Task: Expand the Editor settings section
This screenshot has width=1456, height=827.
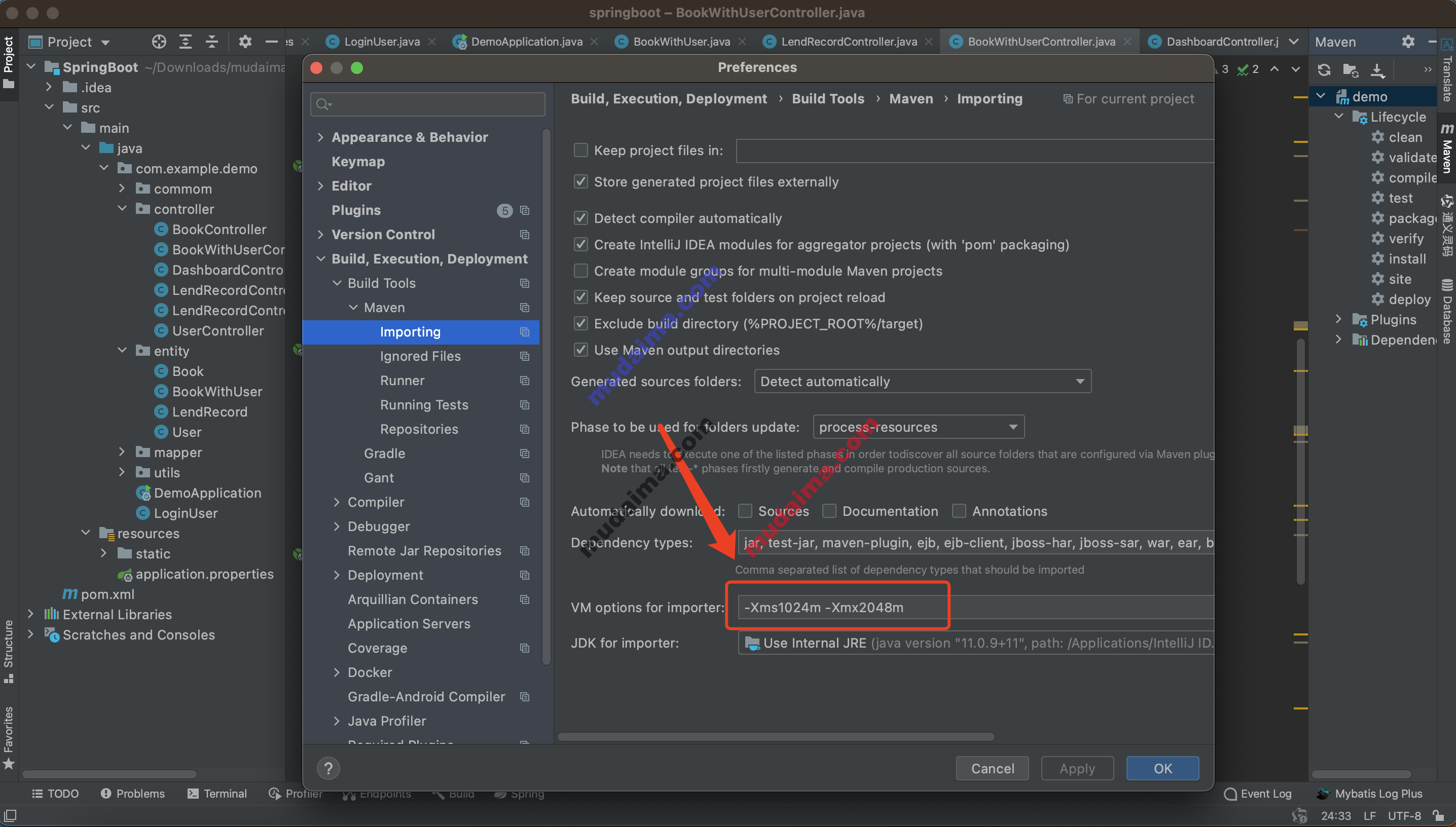Action: (320, 186)
